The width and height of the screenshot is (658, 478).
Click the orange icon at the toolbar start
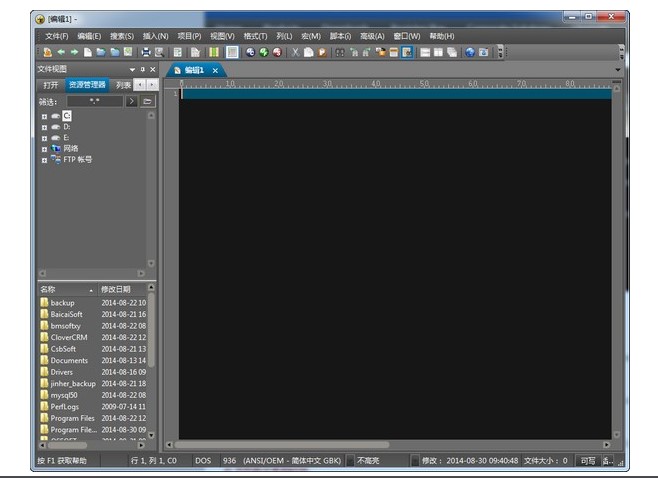(47, 52)
